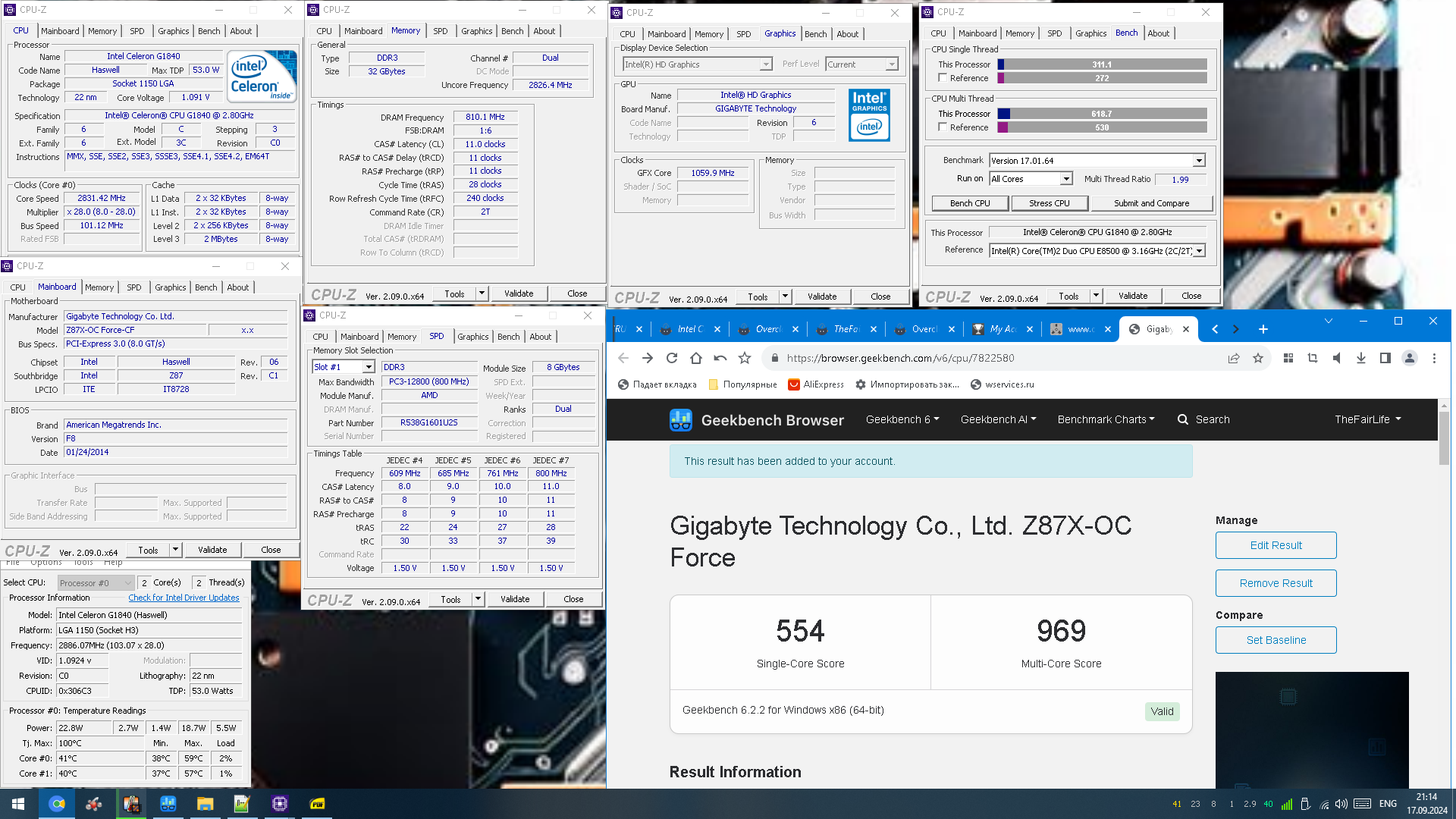This screenshot has height=819, width=1456.
Task: Go to the browser home page
Action: (695, 359)
